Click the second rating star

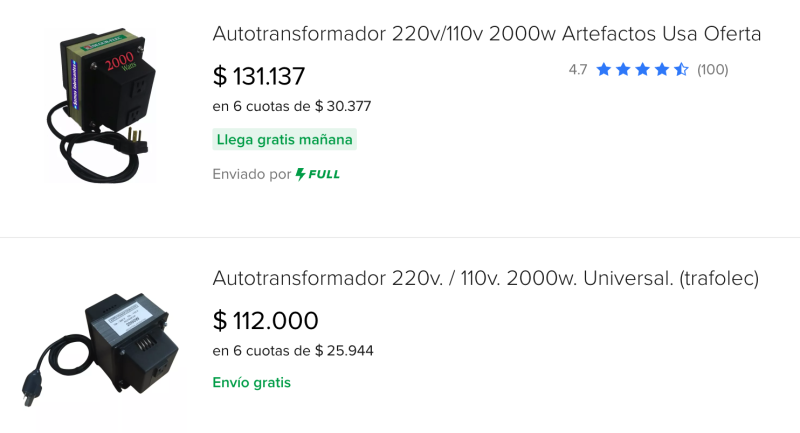point(623,70)
